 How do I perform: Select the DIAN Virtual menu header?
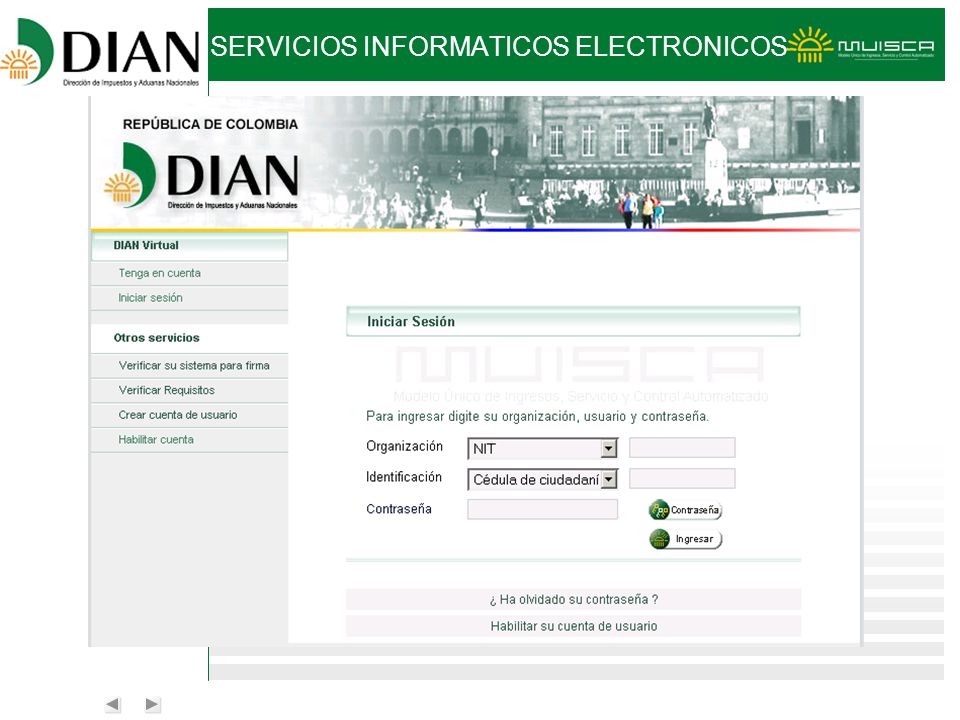[189, 246]
